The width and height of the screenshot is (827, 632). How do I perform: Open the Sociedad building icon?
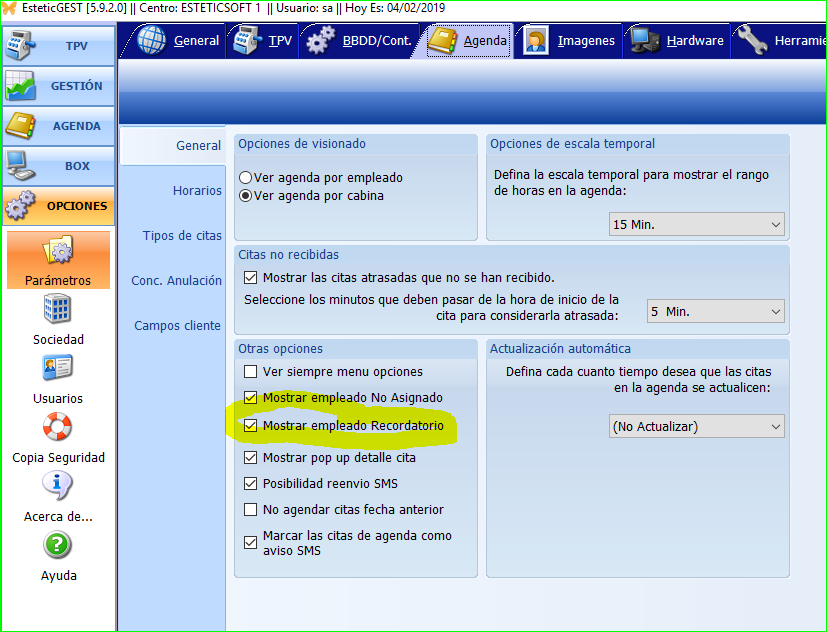(57, 311)
